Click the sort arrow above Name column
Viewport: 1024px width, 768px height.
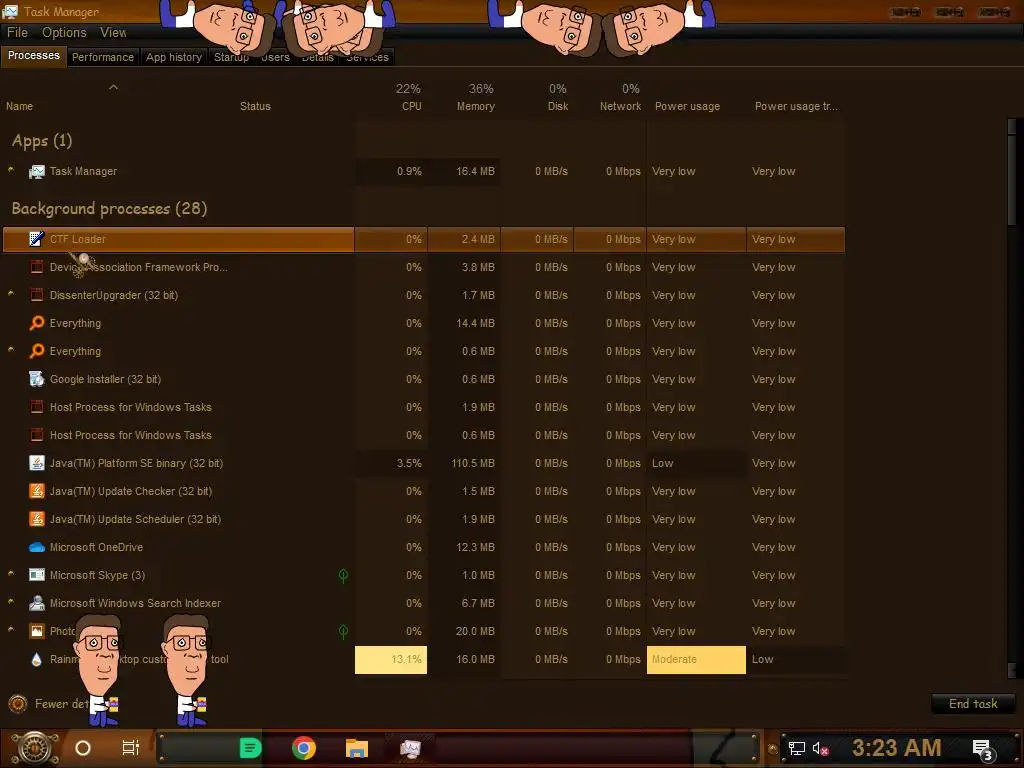(x=114, y=87)
